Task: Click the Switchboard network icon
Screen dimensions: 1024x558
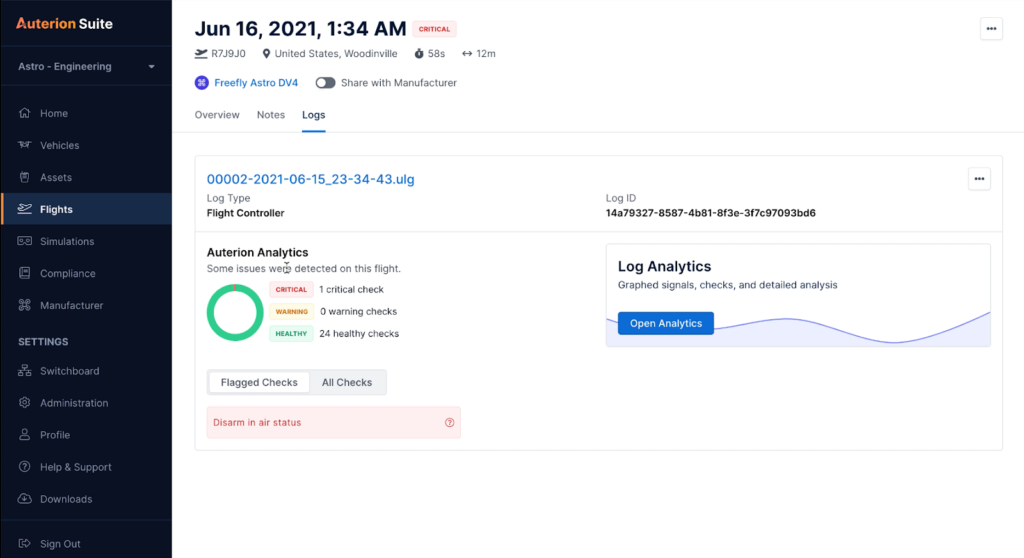Action: pos(24,370)
